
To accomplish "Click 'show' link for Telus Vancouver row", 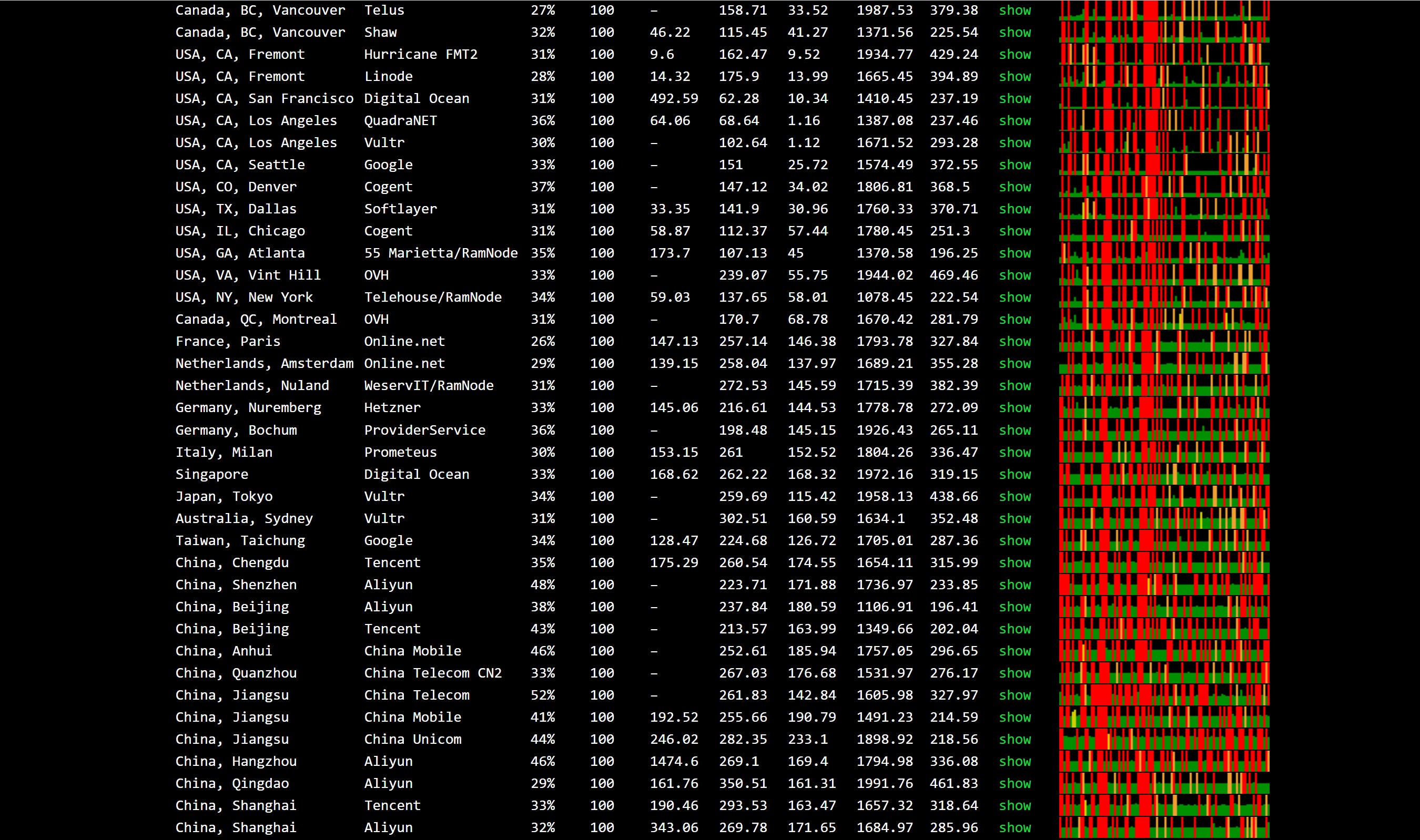I will click(x=1015, y=10).
